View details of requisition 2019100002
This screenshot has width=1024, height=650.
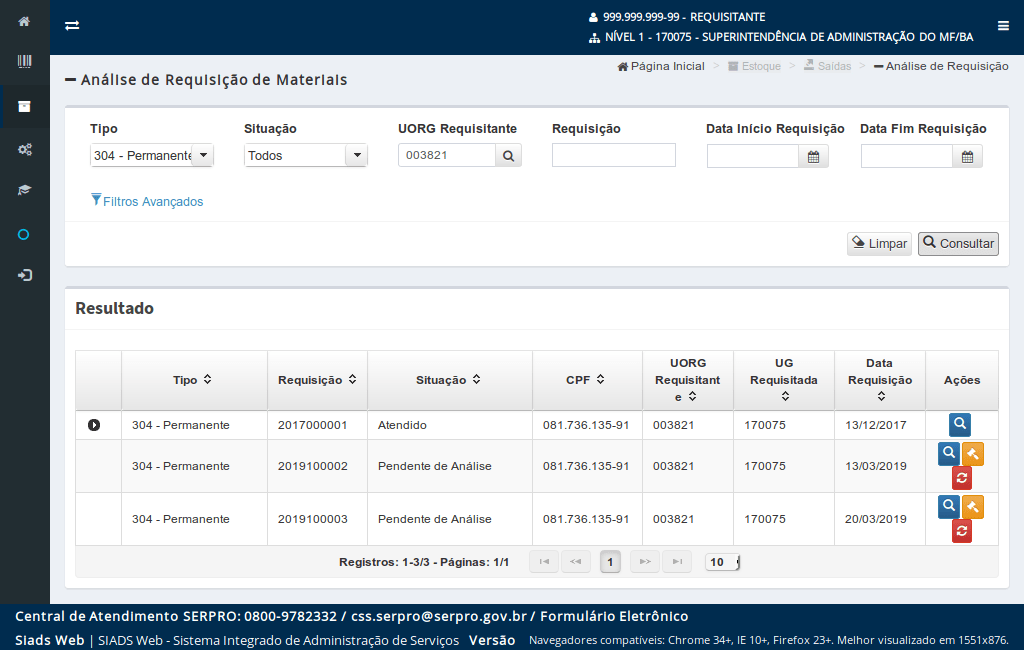[x=948, y=453]
